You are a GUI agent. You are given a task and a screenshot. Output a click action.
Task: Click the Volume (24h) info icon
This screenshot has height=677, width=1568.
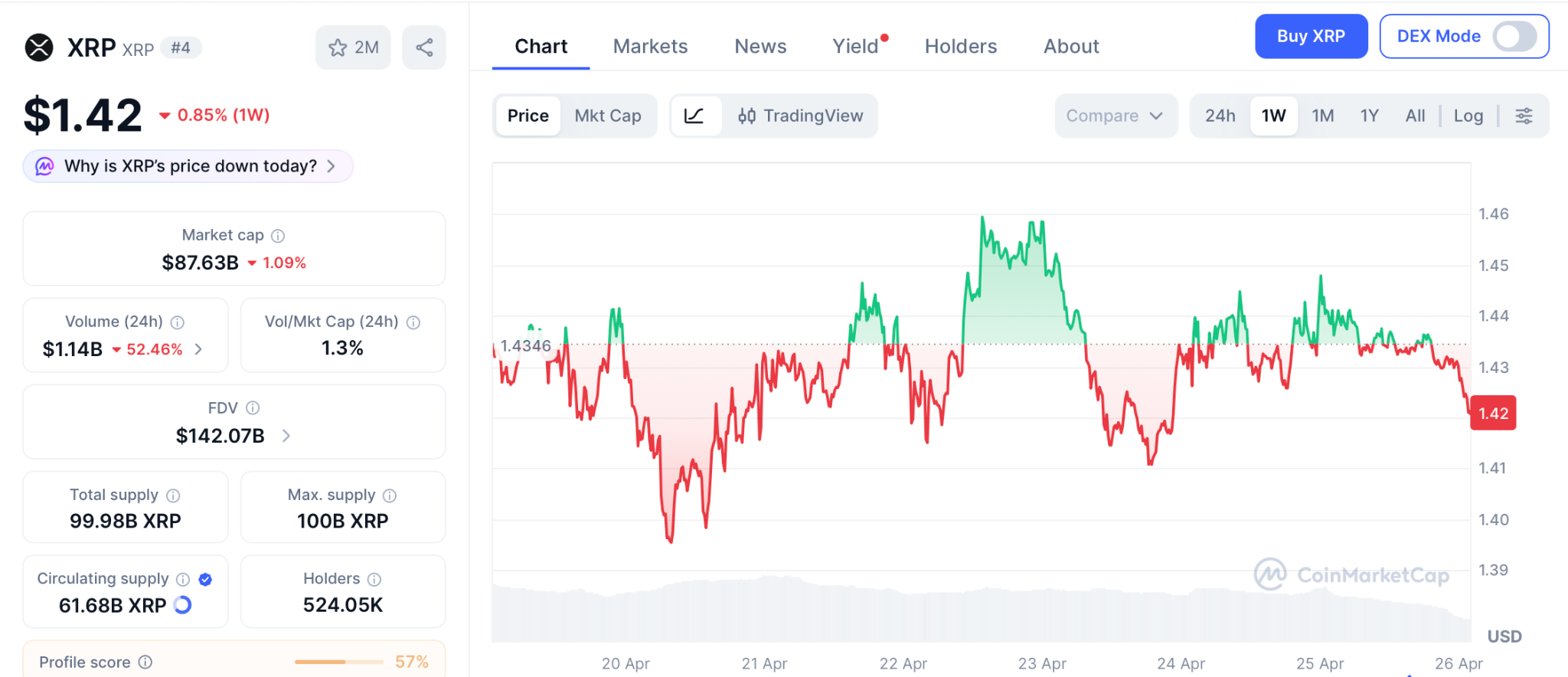(x=178, y=322)
